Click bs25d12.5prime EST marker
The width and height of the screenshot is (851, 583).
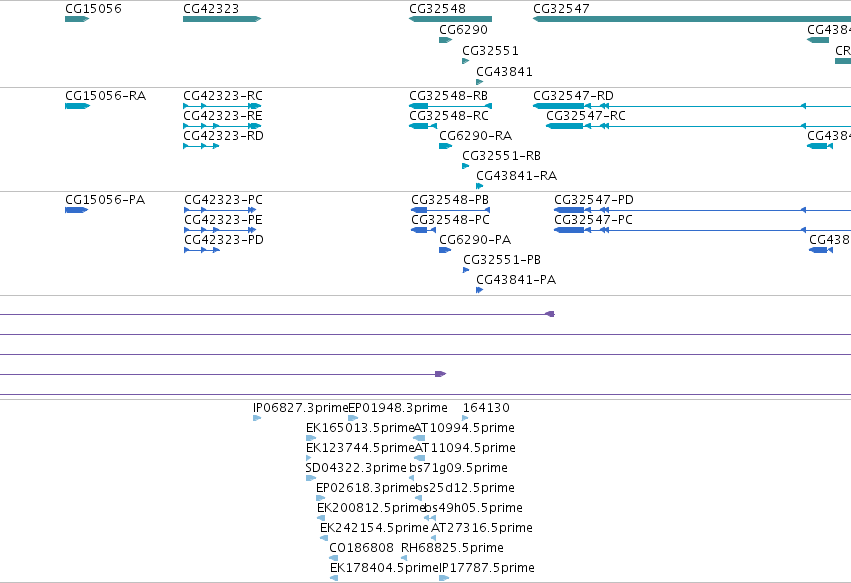click(x=418, y=498)
